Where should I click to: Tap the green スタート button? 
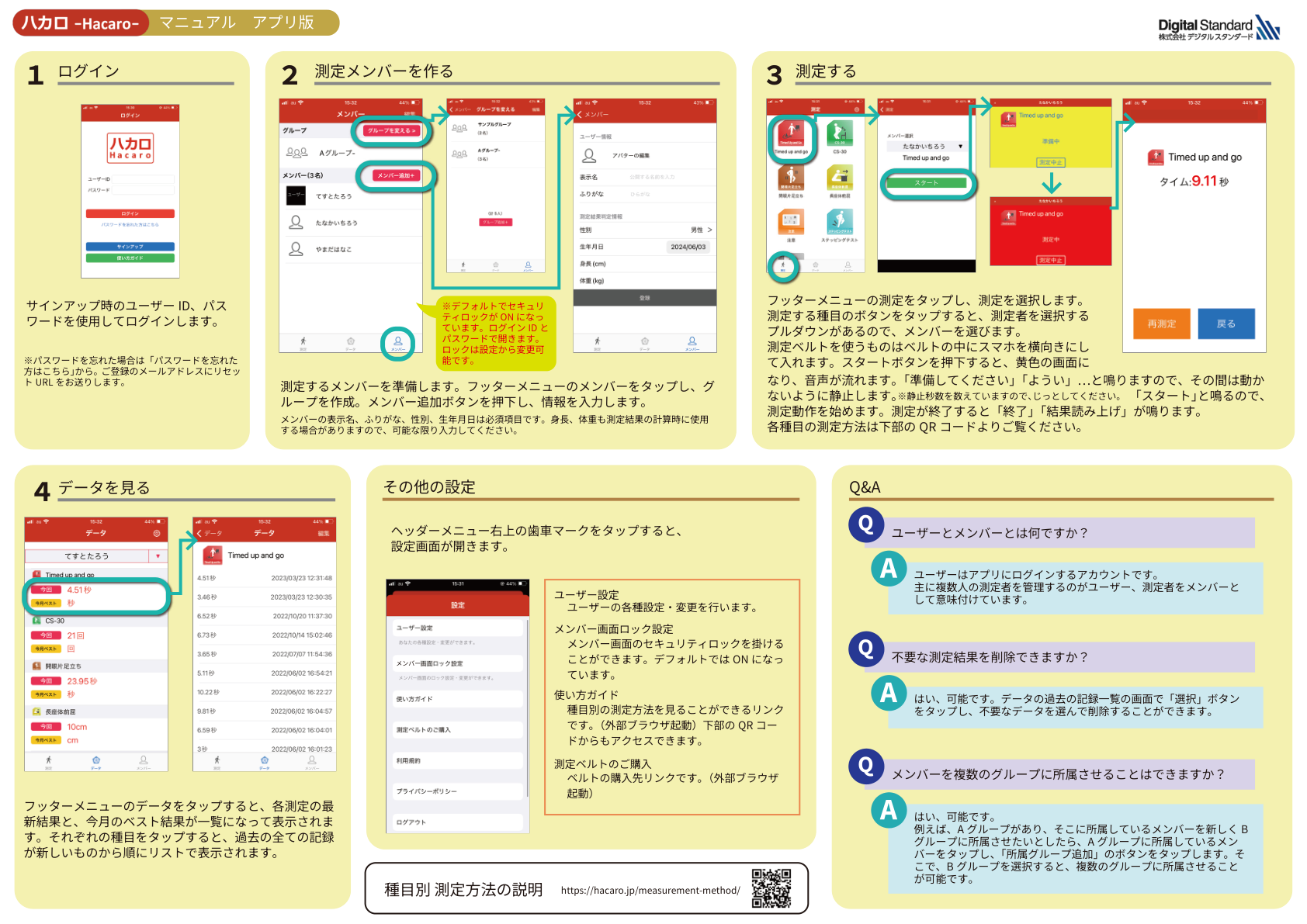click(x=927, y=183)
